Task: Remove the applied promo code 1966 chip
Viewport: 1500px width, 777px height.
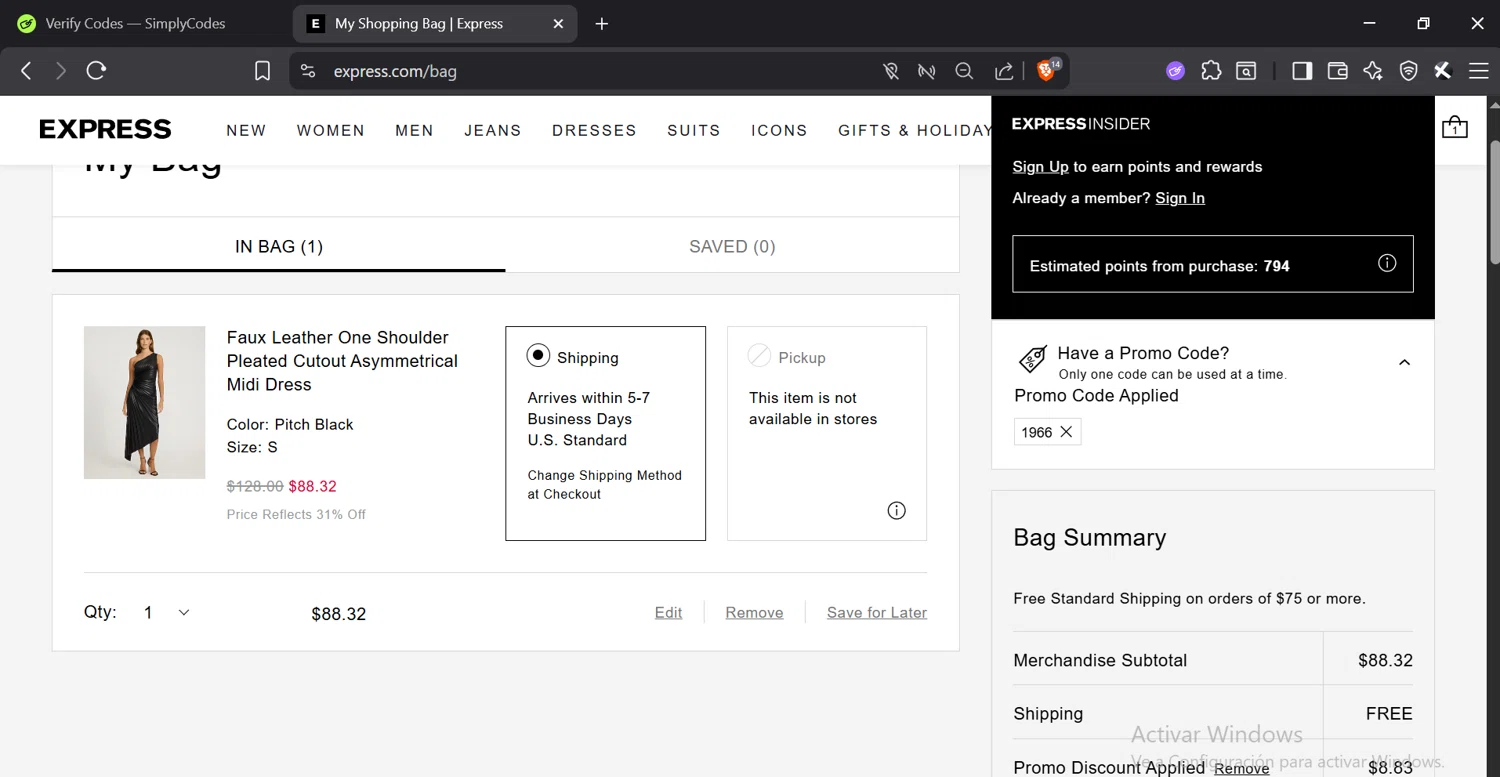Action: [x=1066, y=432]
